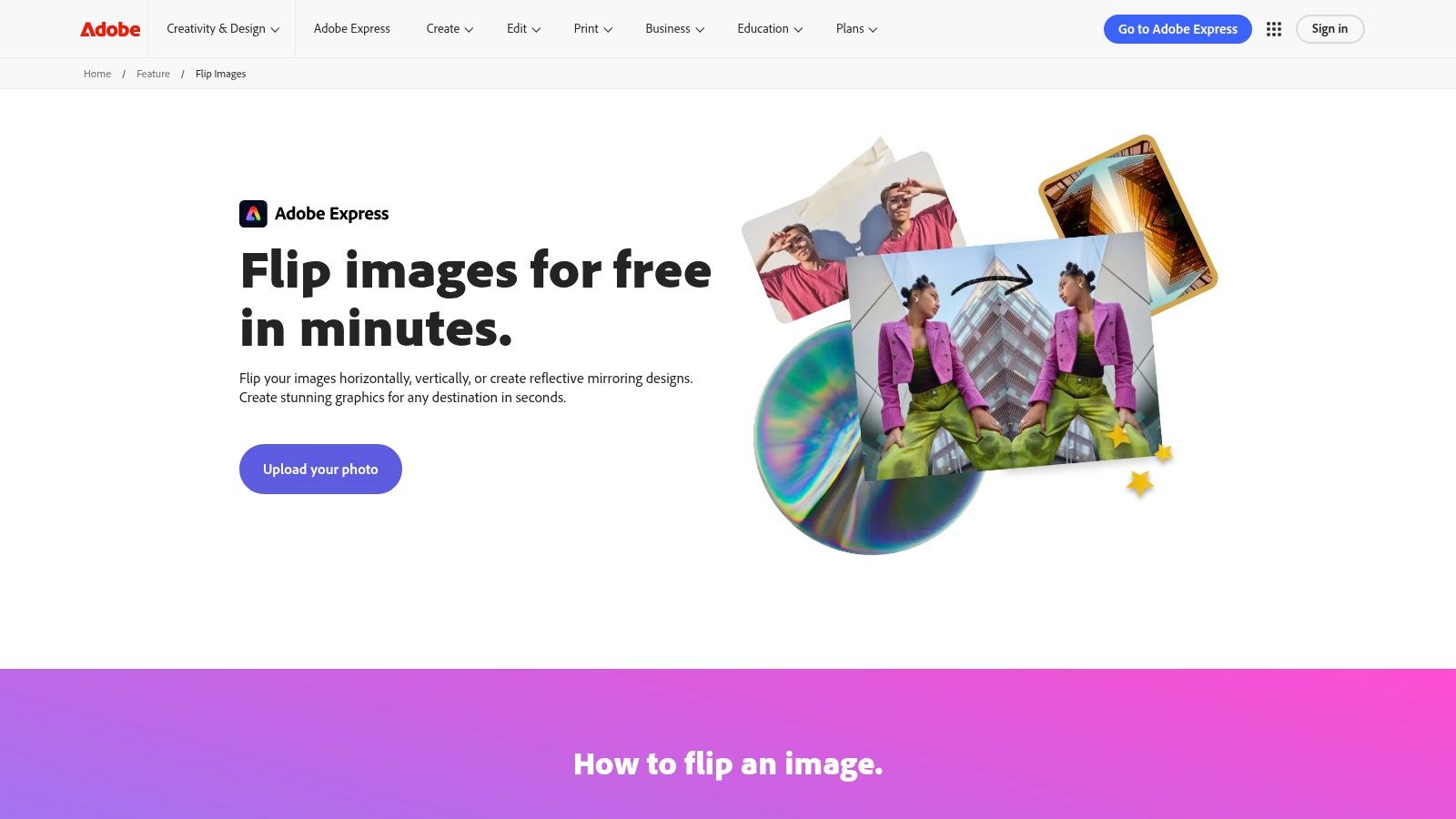Image resolution: width=1456 pixels, height=819 pixels.
Task: Click the Sign in button
Action: [x=1330, y=29]
